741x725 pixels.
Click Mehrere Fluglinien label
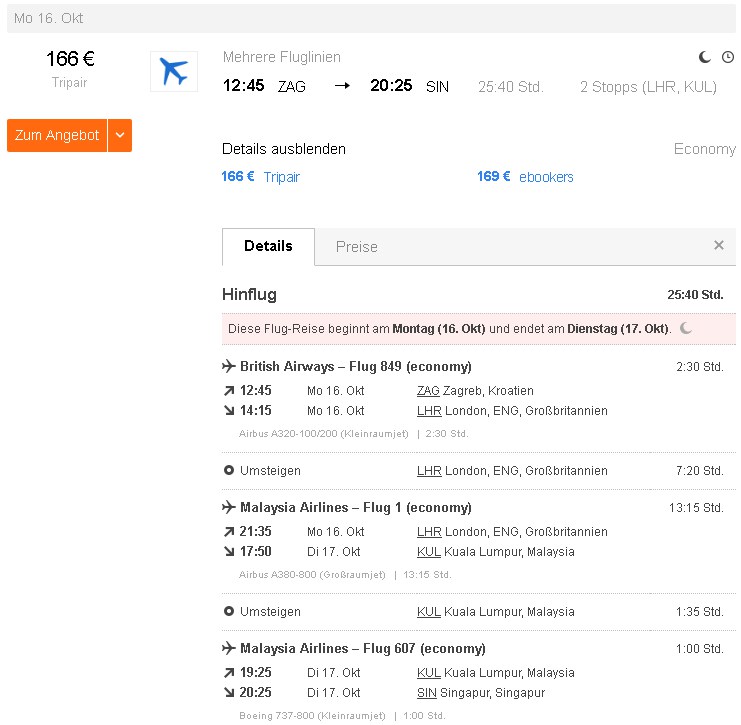pyautogui.click(x=282, y=57)
